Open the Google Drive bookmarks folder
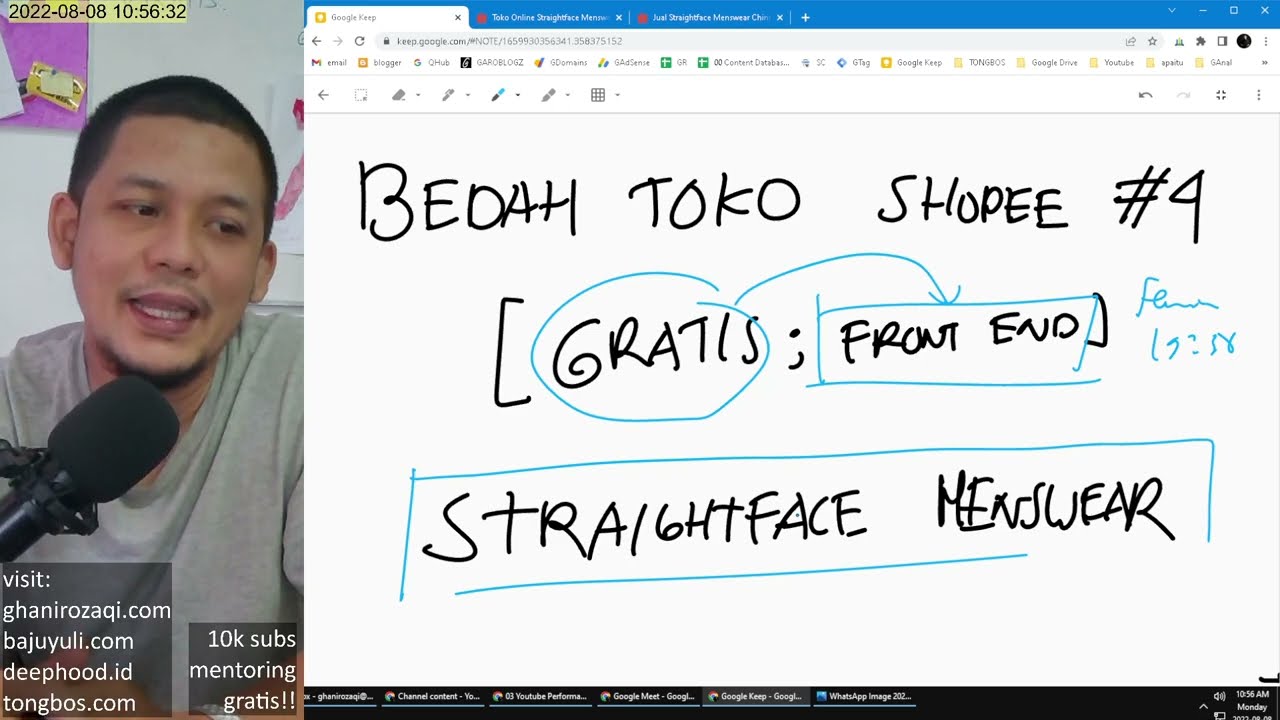 pos(1047,62)
